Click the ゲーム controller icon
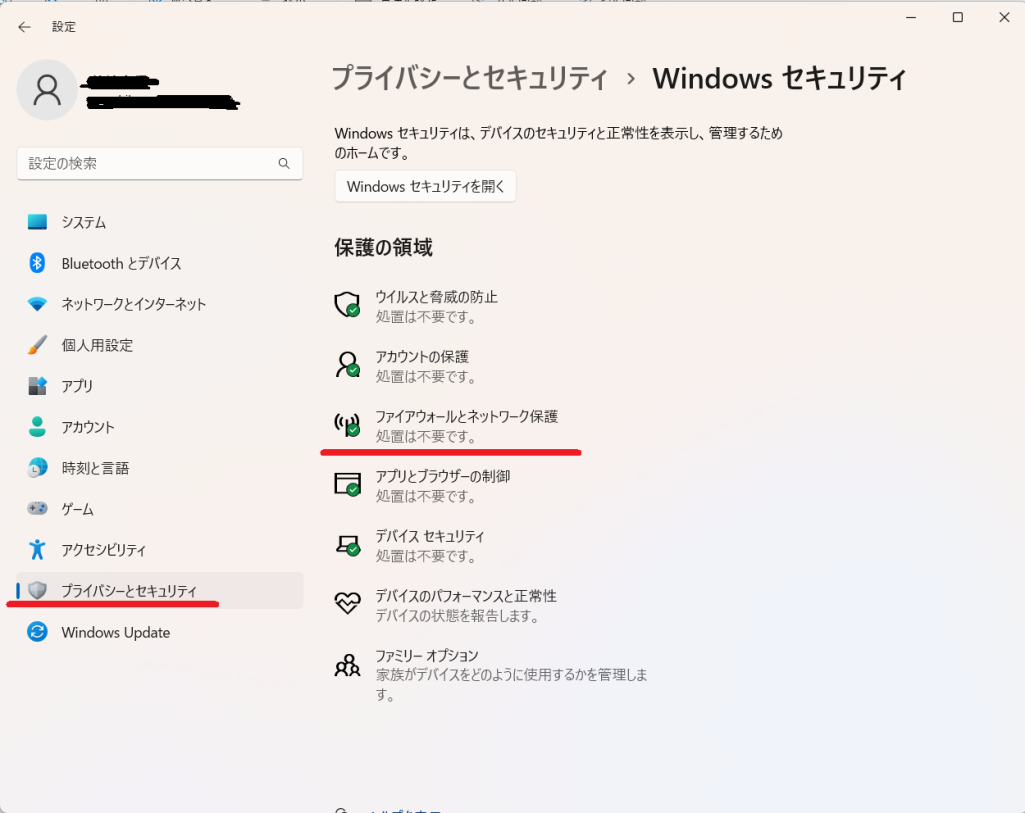The width and height of the screenshot is (1025, 813). [x=37, y=508]
